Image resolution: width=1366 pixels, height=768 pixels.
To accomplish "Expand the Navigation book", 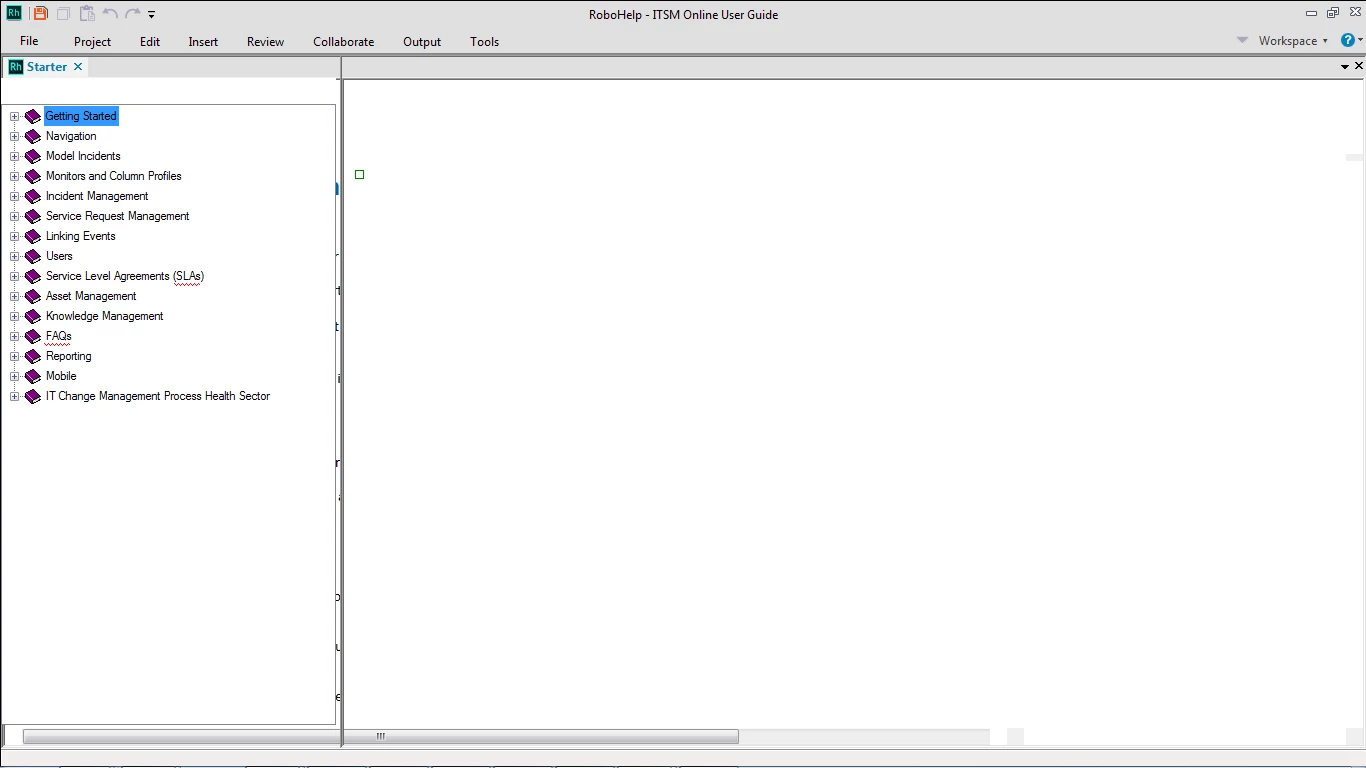I will pyautogui.click(x=15, y=136).
